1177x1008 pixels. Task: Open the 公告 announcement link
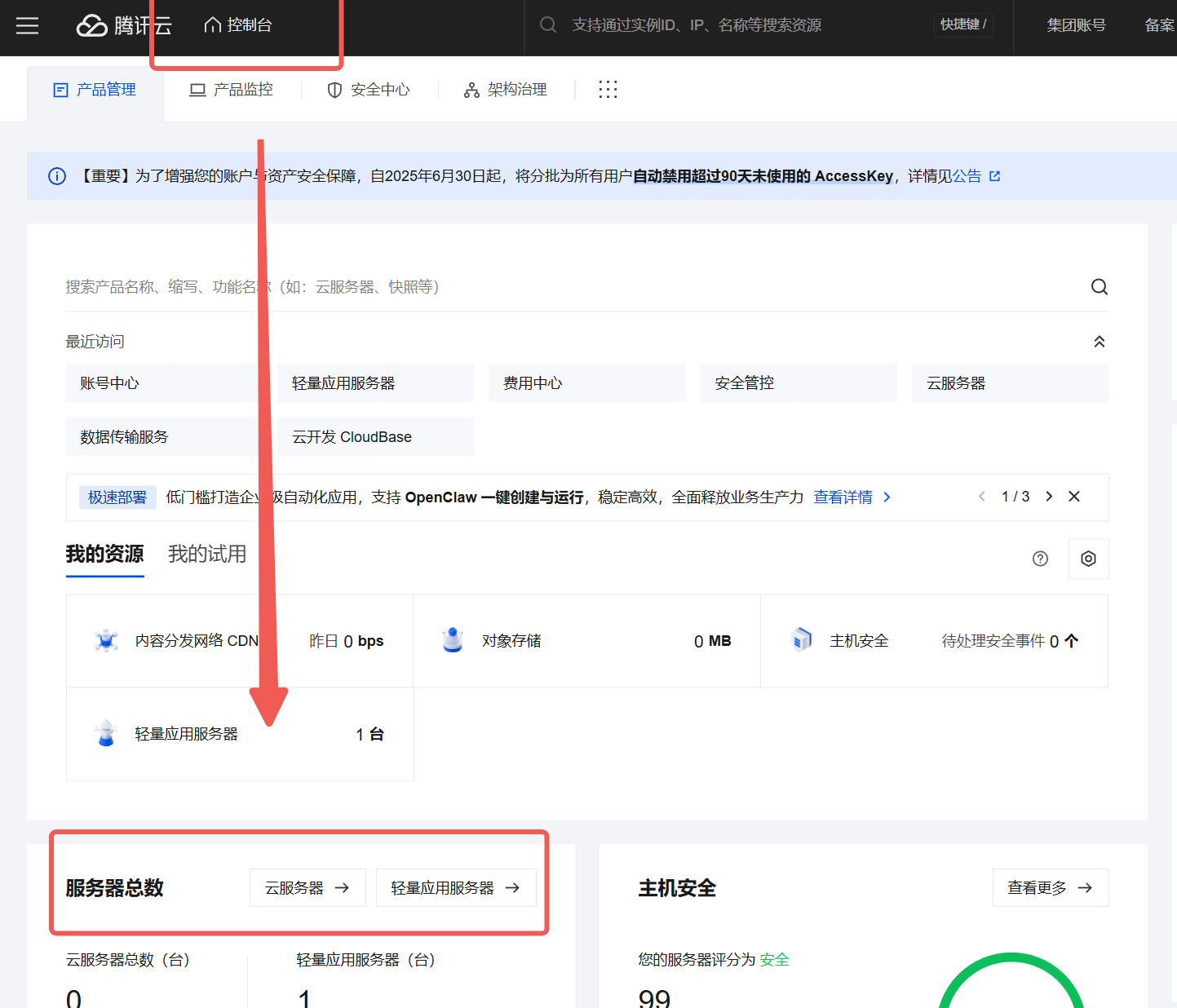[x=967, y=176]
